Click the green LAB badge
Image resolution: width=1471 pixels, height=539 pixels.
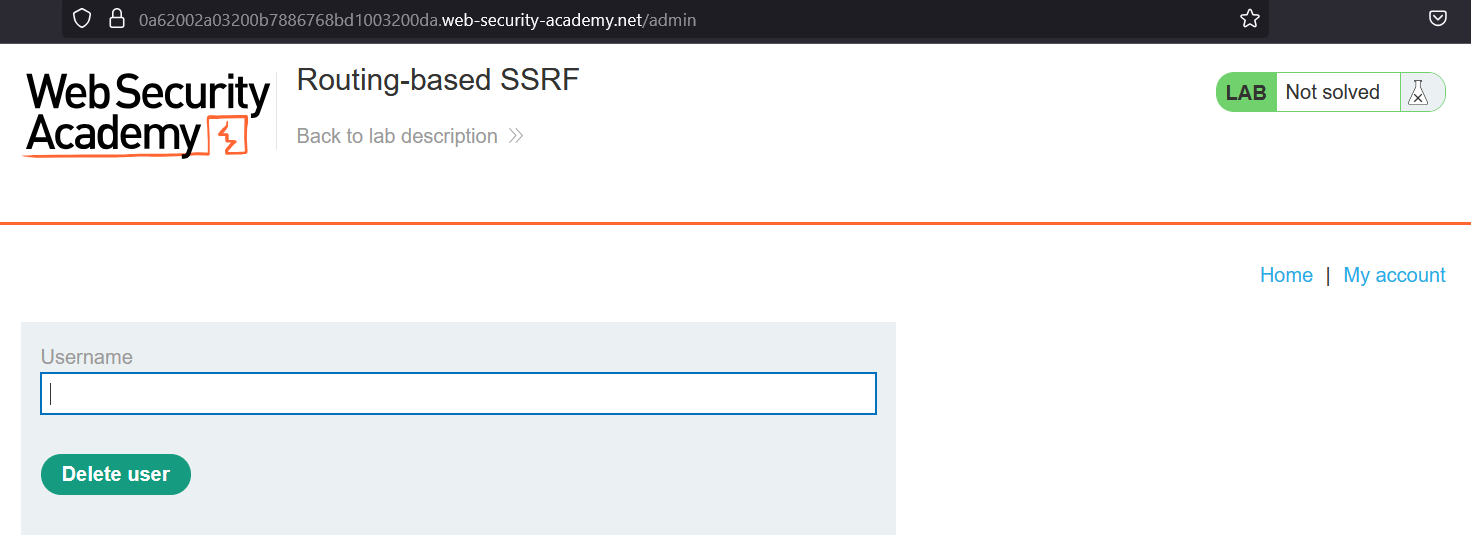coord(1246,92)
